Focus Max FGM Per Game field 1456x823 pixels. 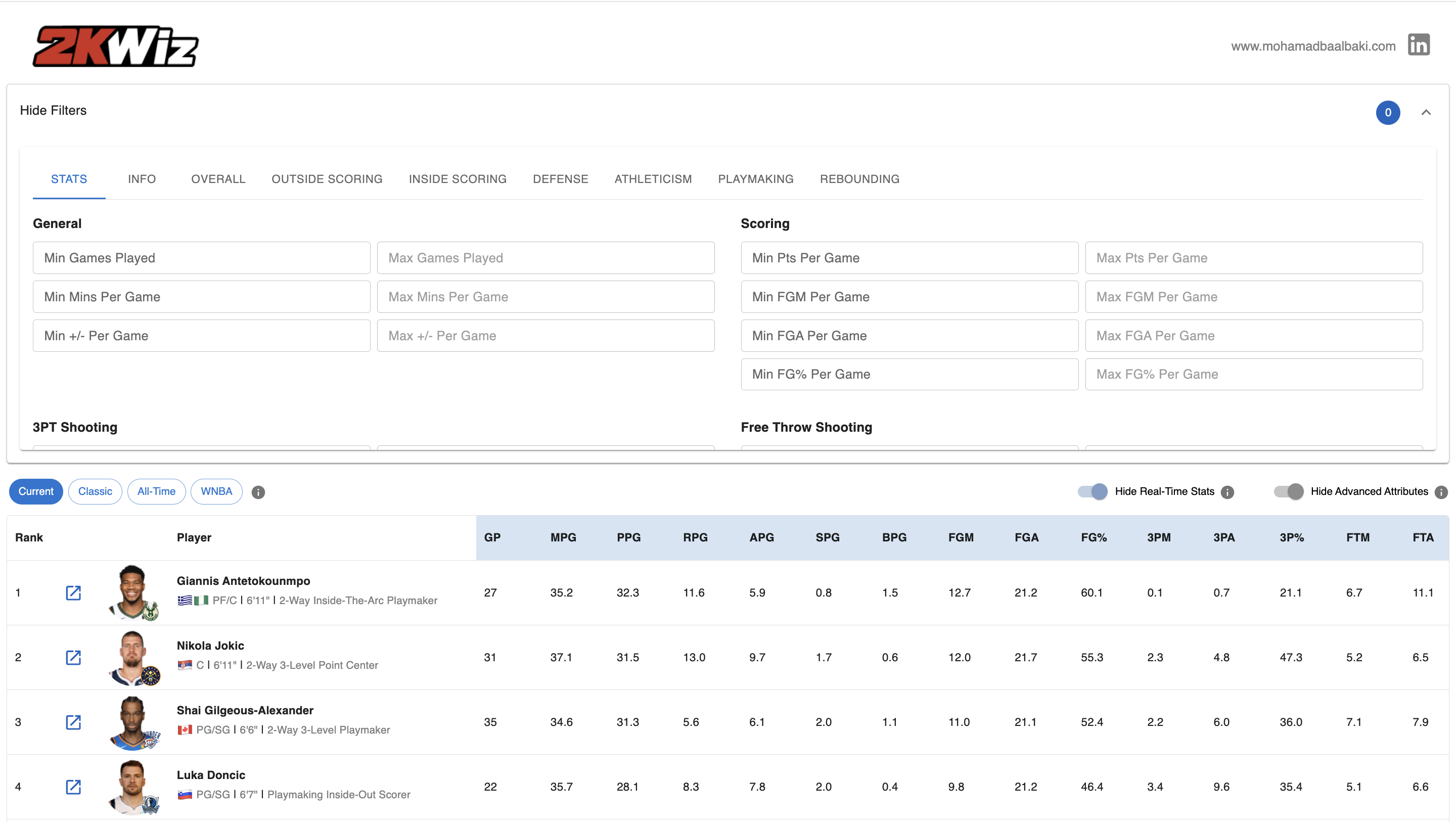click(x=1254, y=297)
